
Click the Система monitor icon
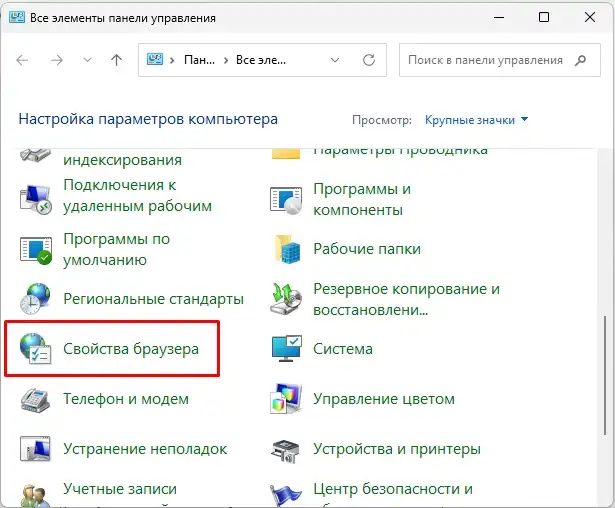[287, 349]
